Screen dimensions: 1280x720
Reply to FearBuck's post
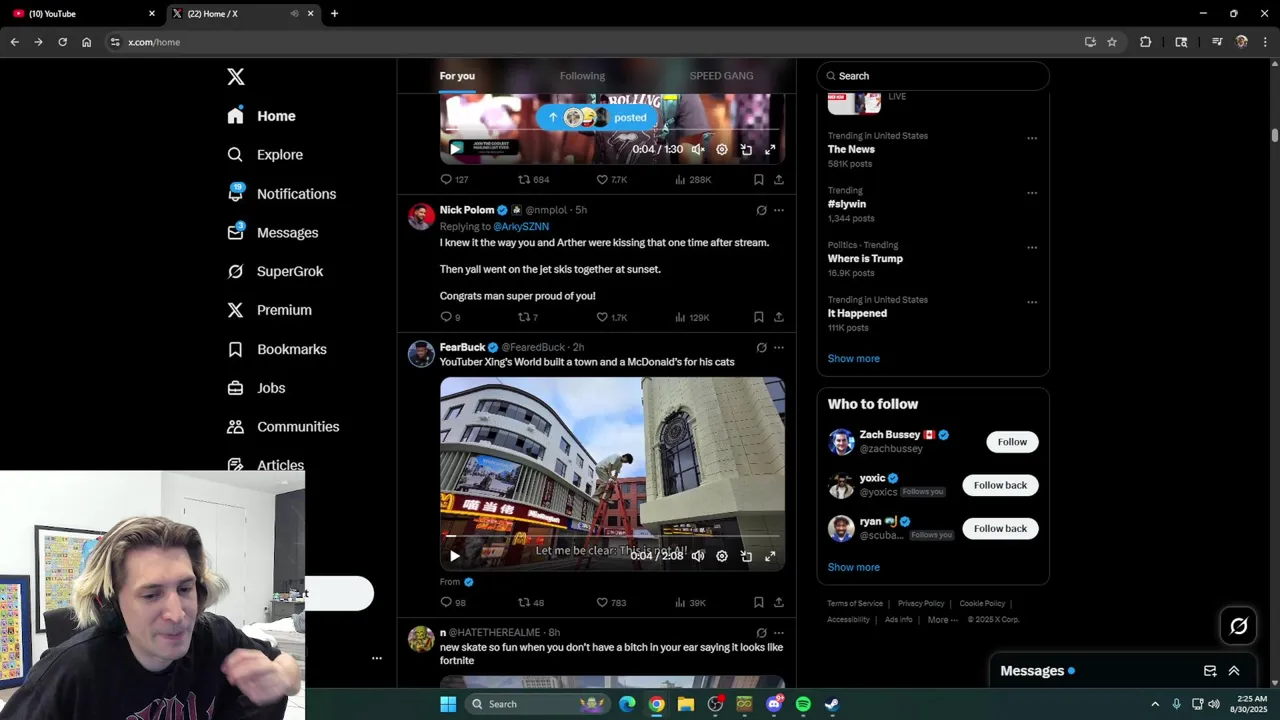452,602
